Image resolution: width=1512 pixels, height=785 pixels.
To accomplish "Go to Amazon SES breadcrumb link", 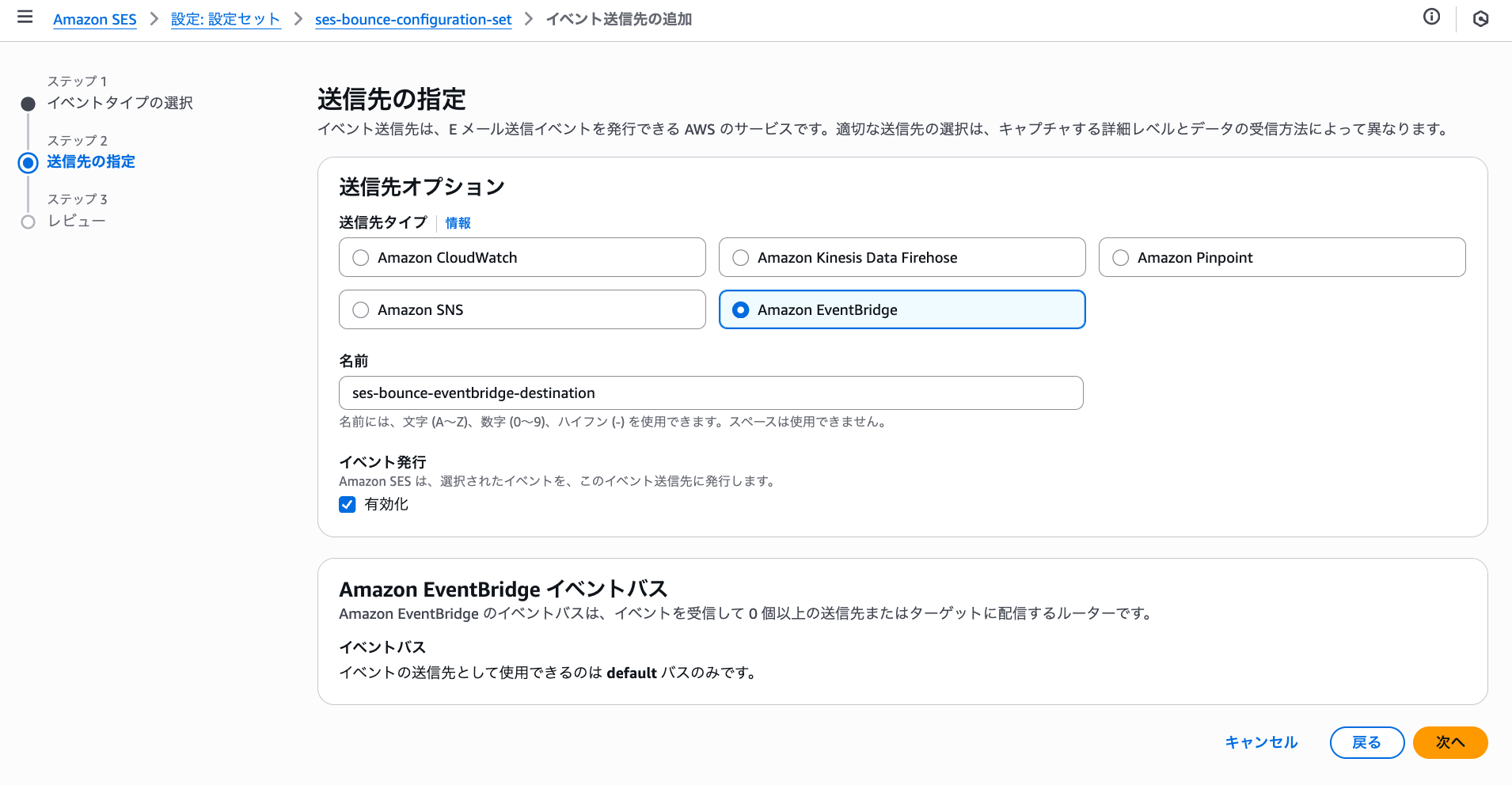I will (x=95, y=19).
